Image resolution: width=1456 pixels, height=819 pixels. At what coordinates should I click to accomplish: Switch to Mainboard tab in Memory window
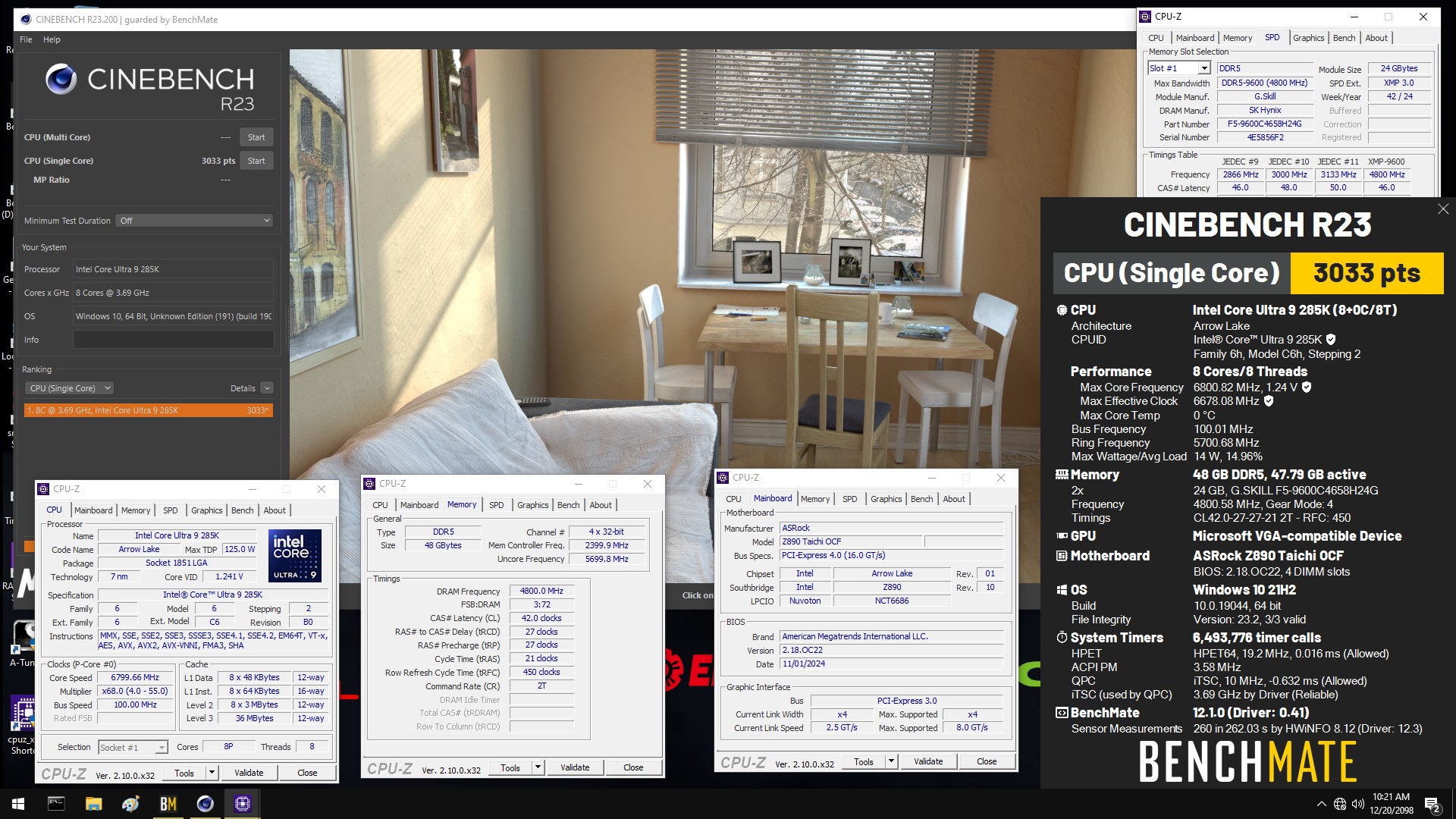(x=419, y=505)
